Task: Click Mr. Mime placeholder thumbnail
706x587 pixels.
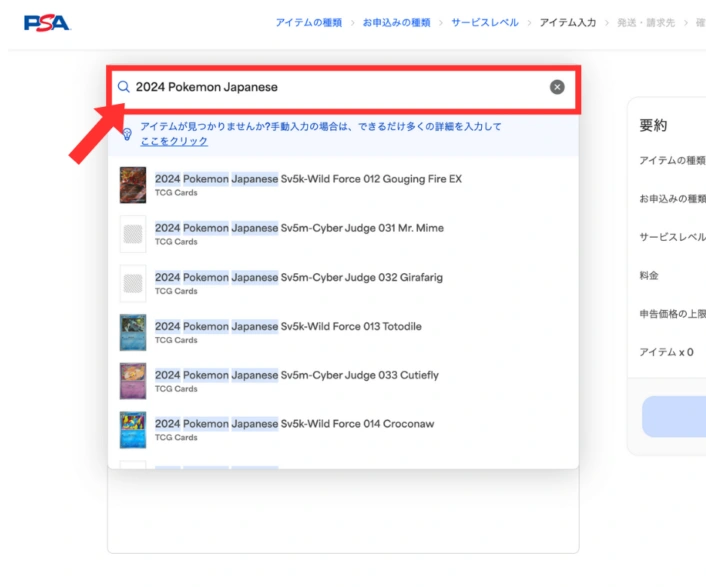Action: point(133,234)
